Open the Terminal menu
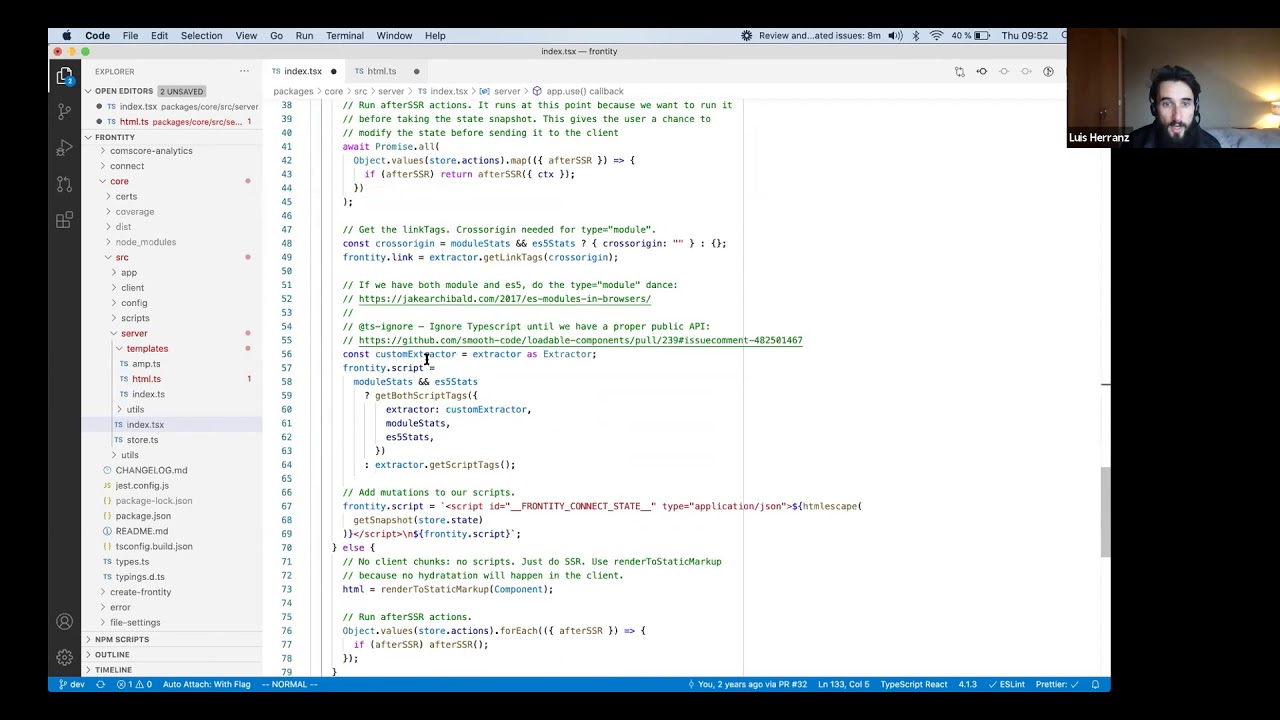This screenshot has height=720, width=1280. [344, 35]
